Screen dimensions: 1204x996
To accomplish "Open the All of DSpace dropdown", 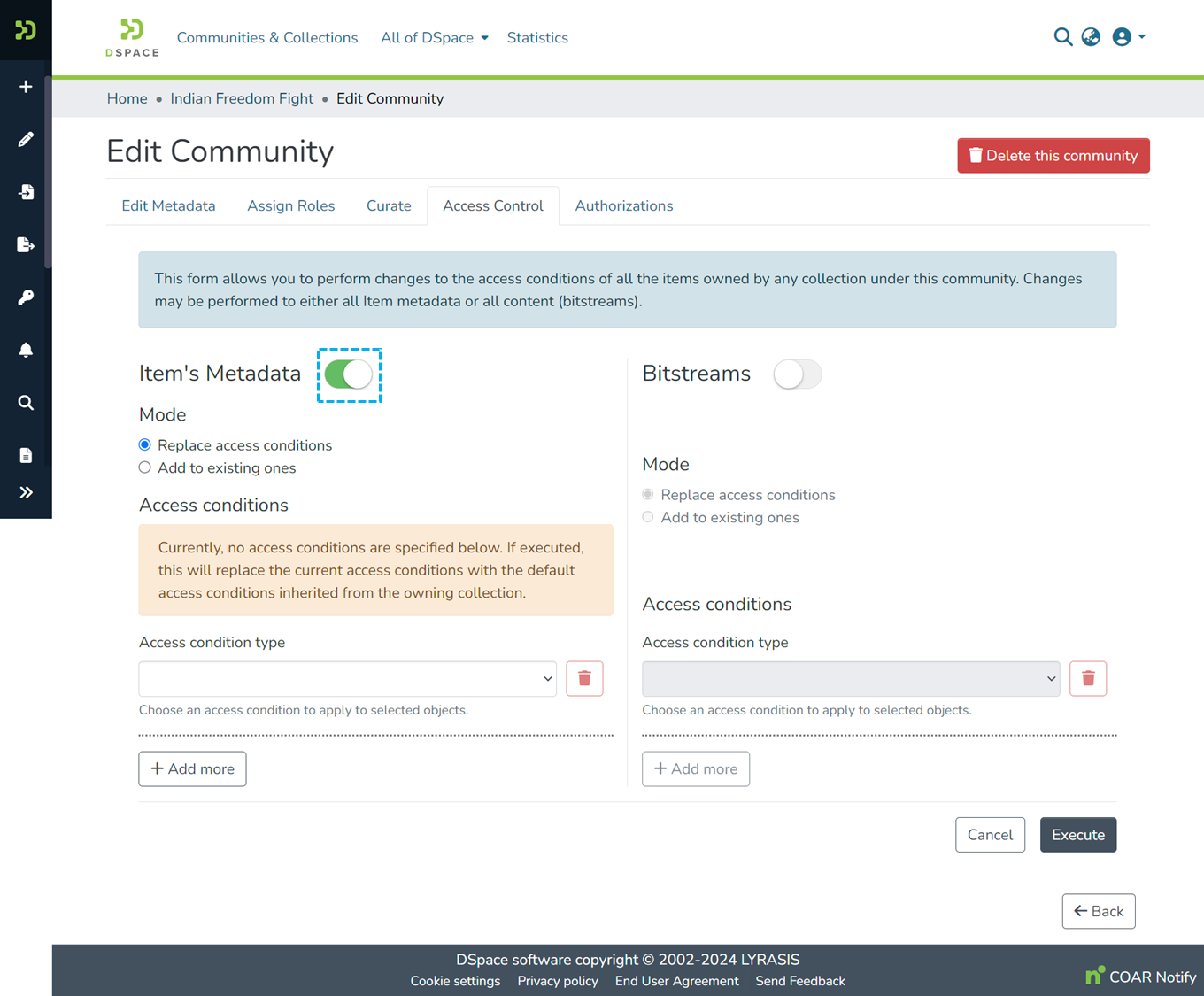I will (x=434, y=37).
